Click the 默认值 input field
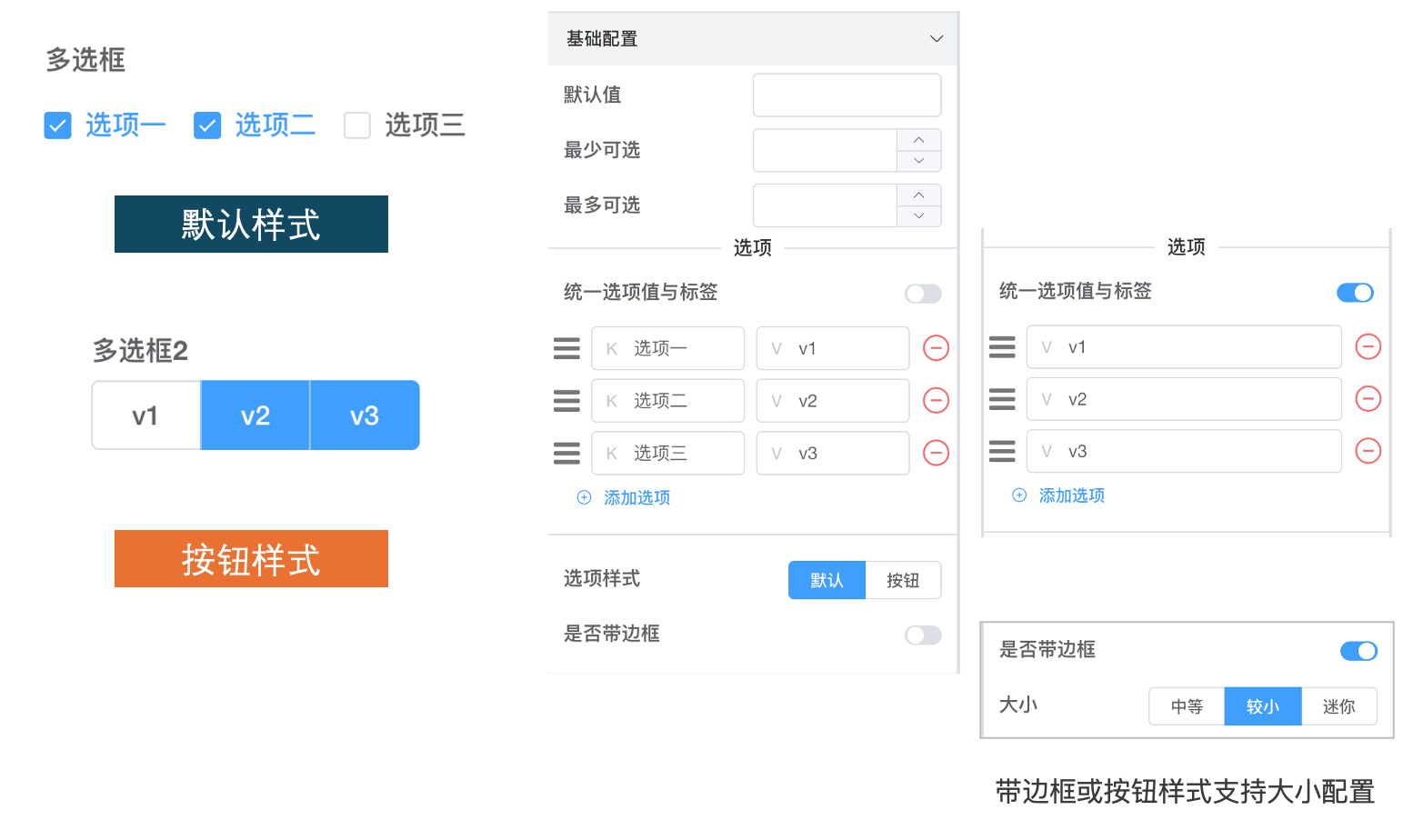Image resolution: width=1413 pixels, height=840 pixels. 847,95
